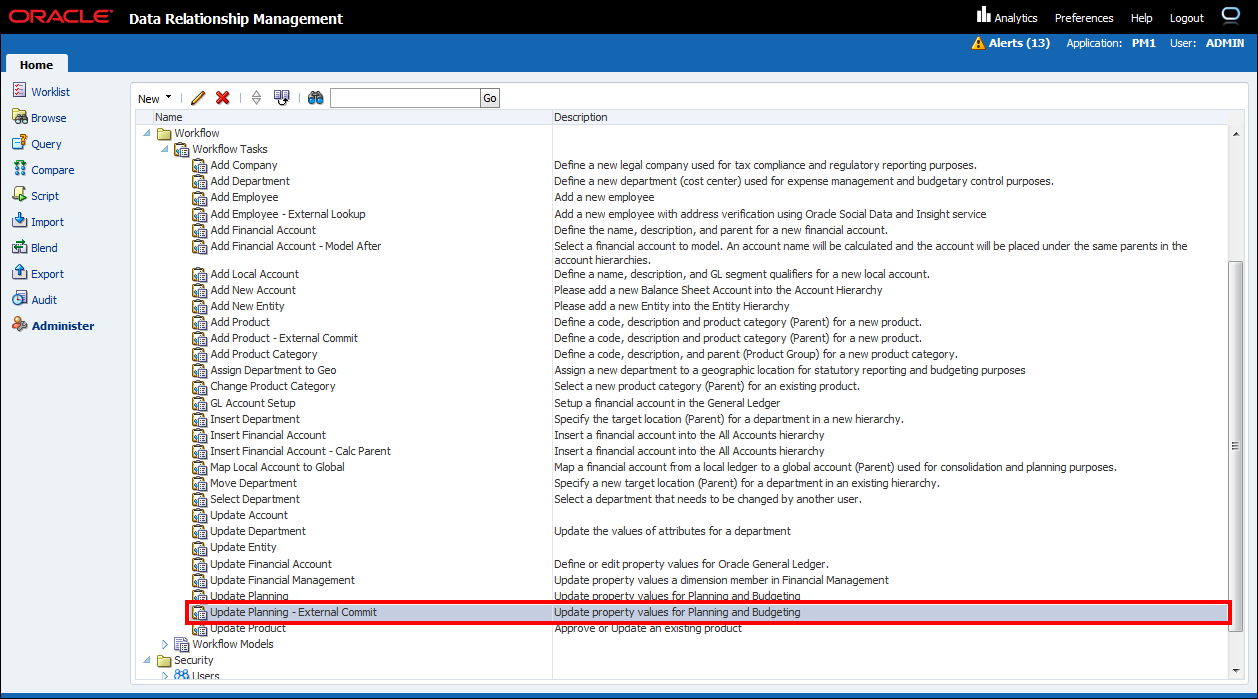Open the Analytics link

1016,18
